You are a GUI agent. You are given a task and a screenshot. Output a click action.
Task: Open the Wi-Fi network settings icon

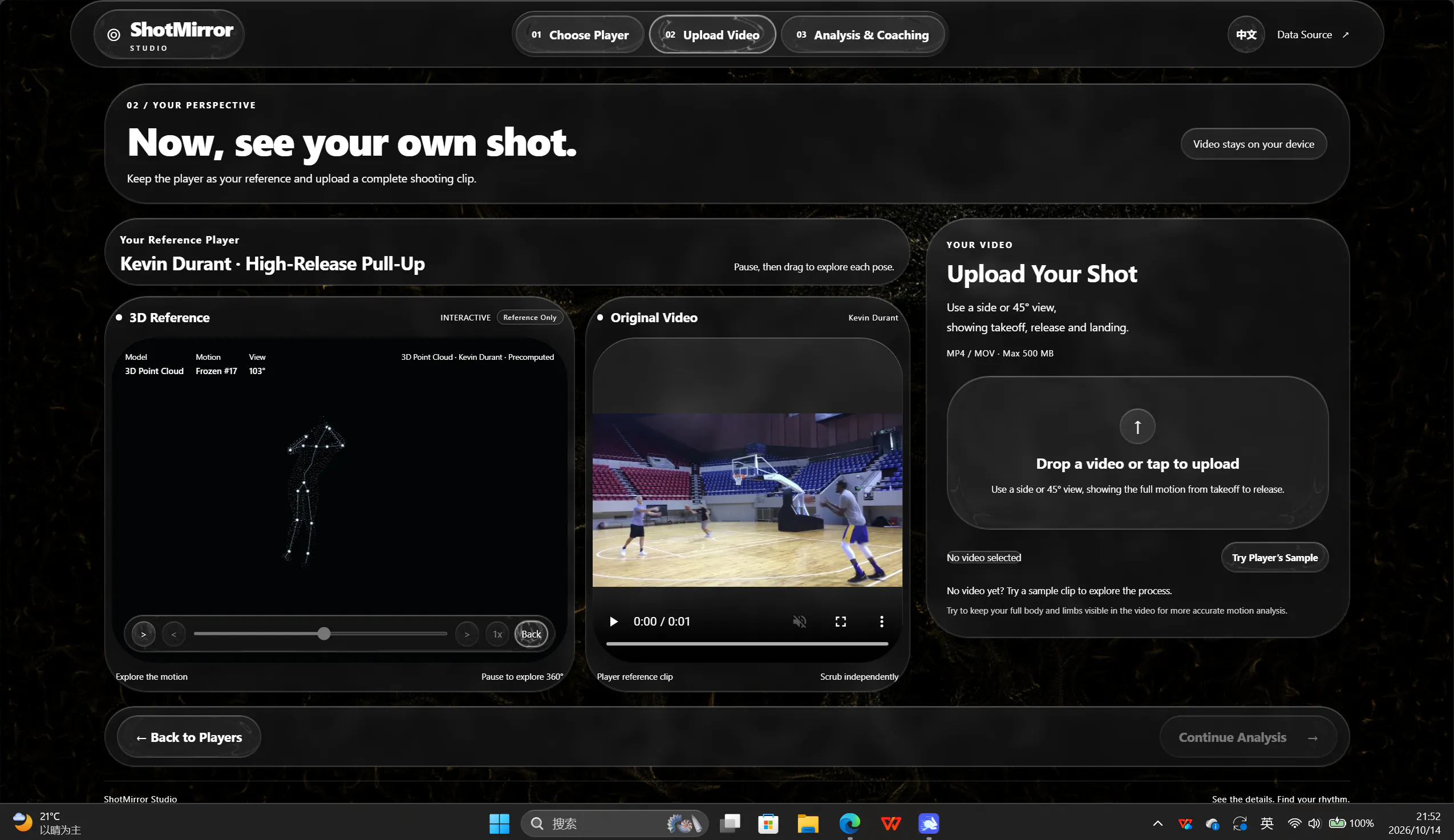pyautogui.click(x=1294, y=823)
